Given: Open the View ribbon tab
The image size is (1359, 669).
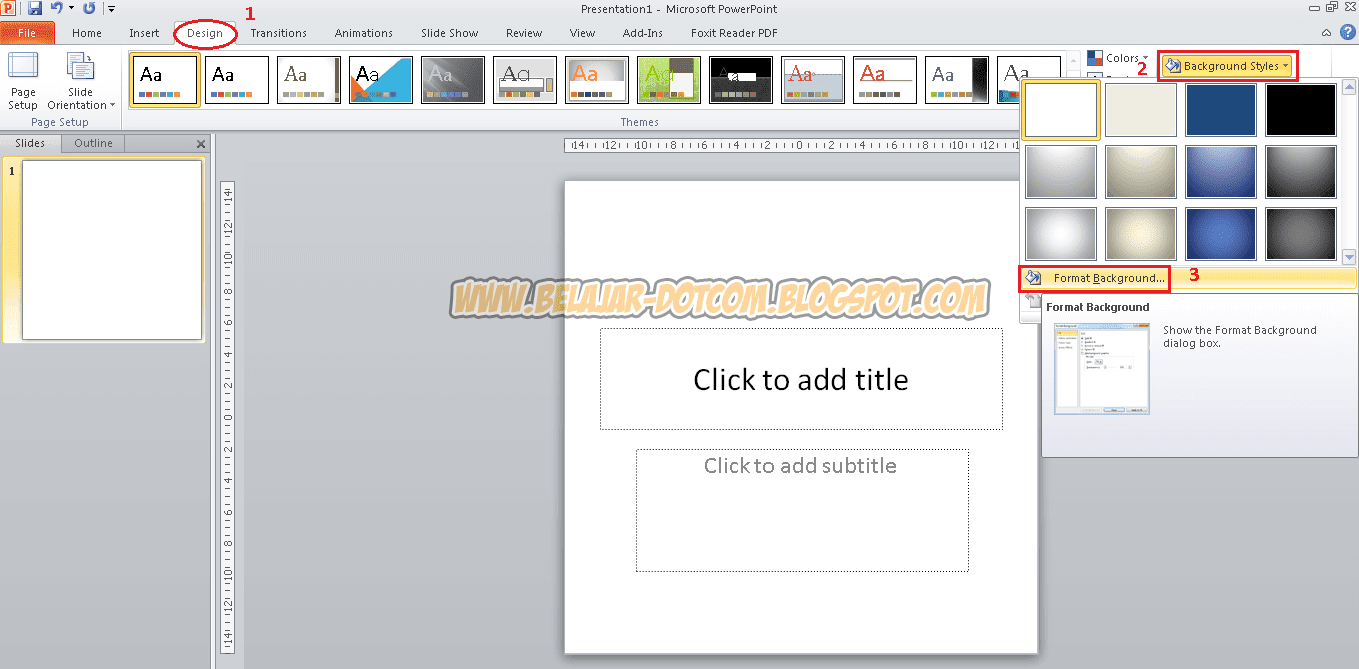Looking at the screenshot, I should click(x=583, y=33).
